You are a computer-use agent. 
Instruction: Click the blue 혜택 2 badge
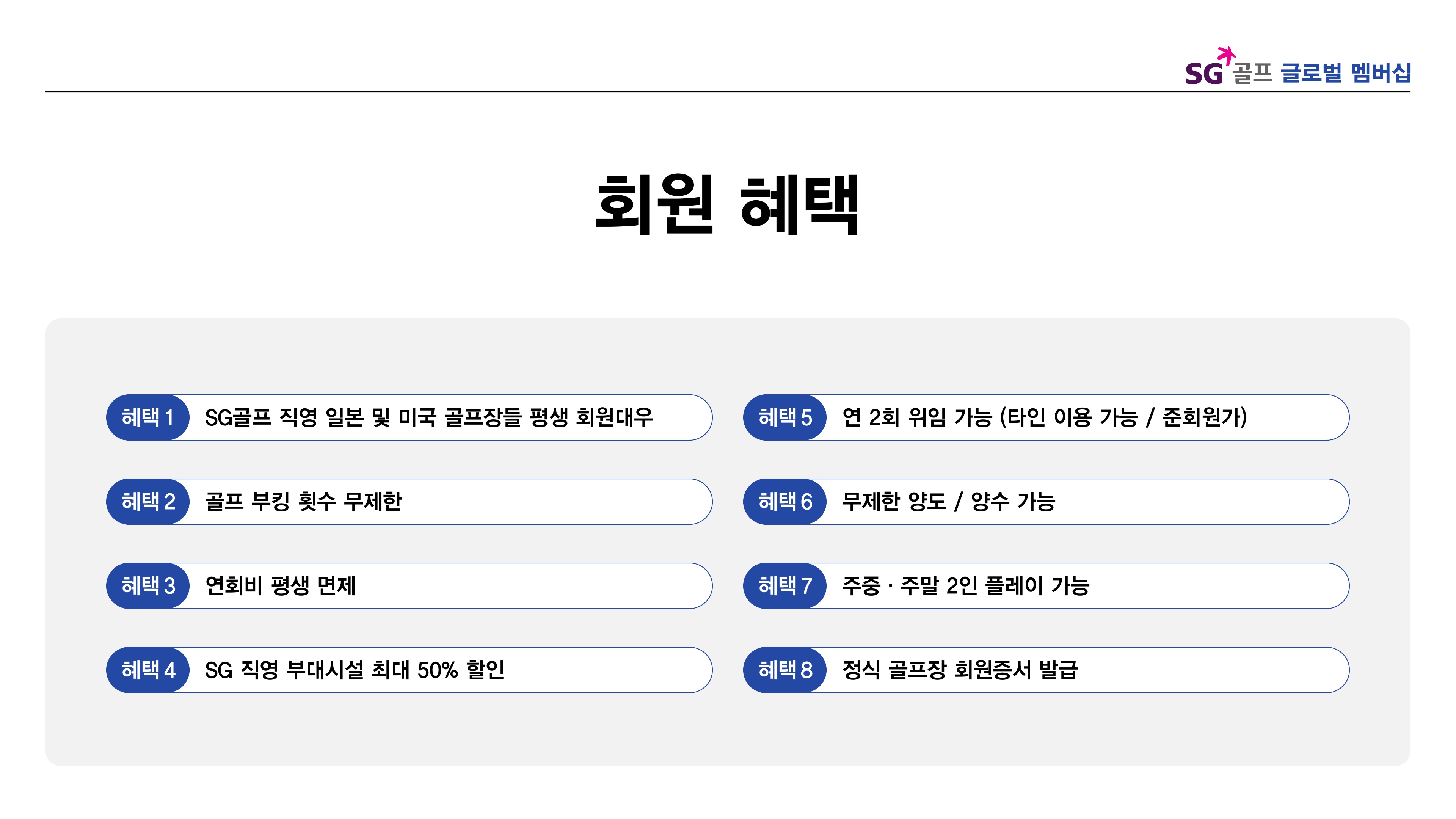[x=147, y=502]
